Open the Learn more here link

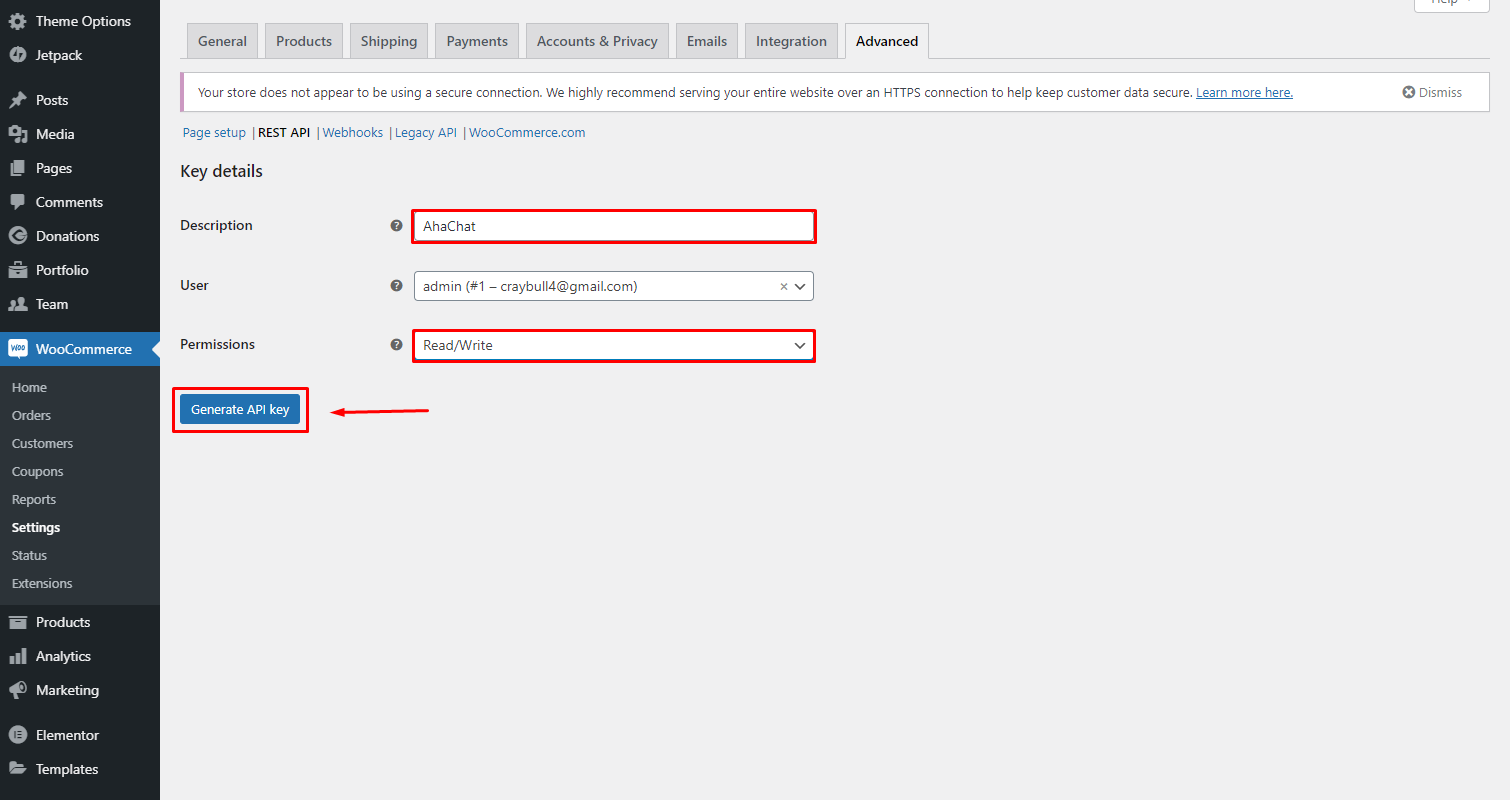(x=1244, y=92)
